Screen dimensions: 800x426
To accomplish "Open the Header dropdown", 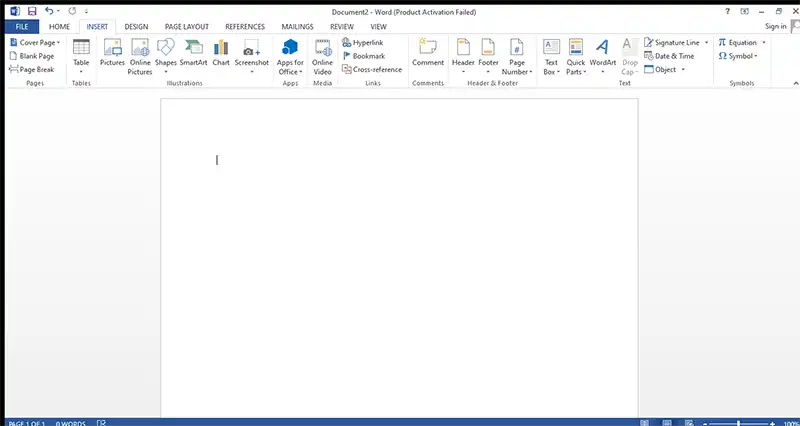I will point(463,57).
